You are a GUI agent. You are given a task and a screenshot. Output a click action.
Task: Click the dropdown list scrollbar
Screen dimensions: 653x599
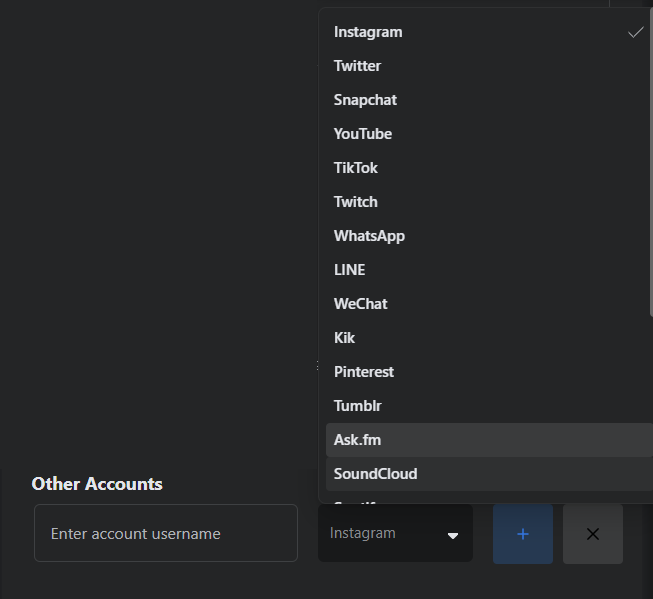[651, 163]
